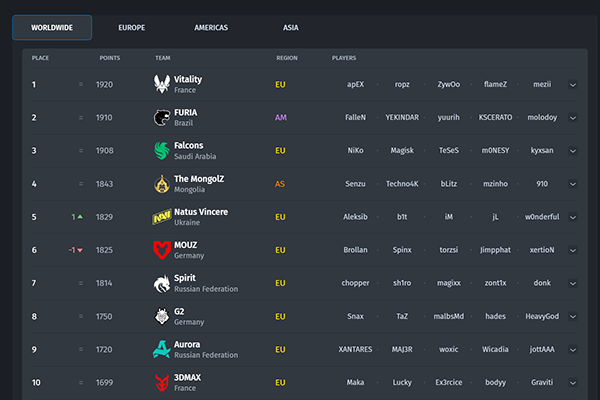Viewport: 600px width, 400px height.
Task: Open player ZywOo's profile
Action: 448,85
